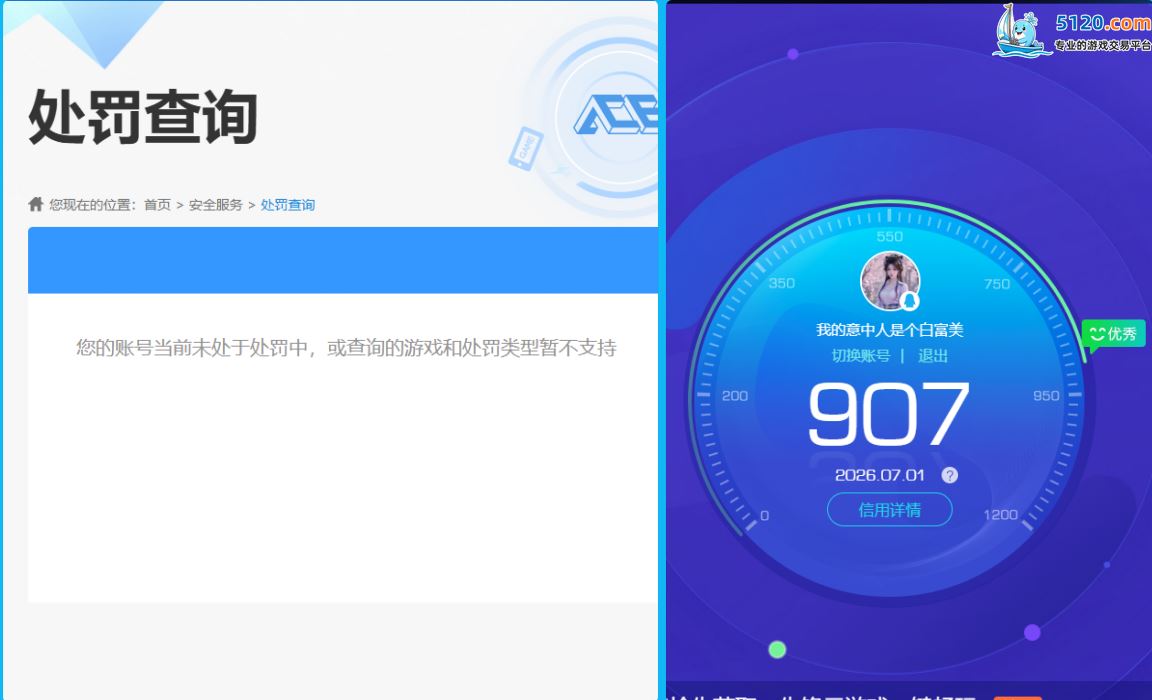Click the home icon in breadcrumb

(35, 204)
